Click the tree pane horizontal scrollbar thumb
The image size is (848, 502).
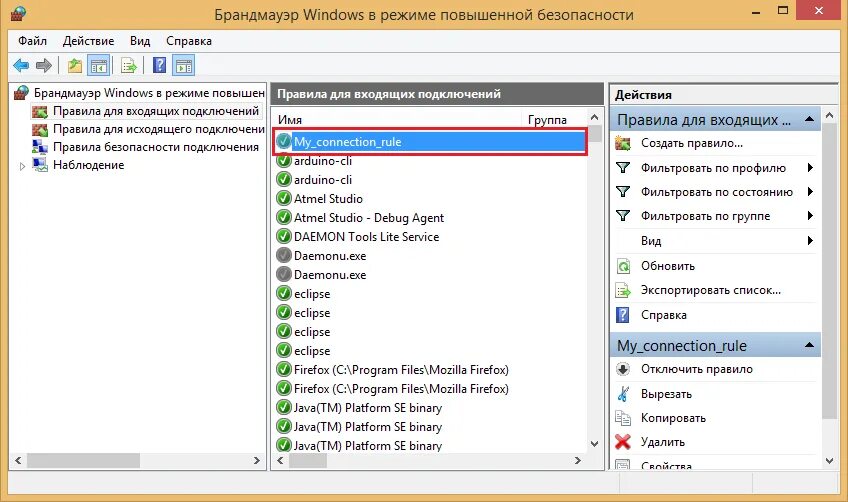tap(83, 460)
